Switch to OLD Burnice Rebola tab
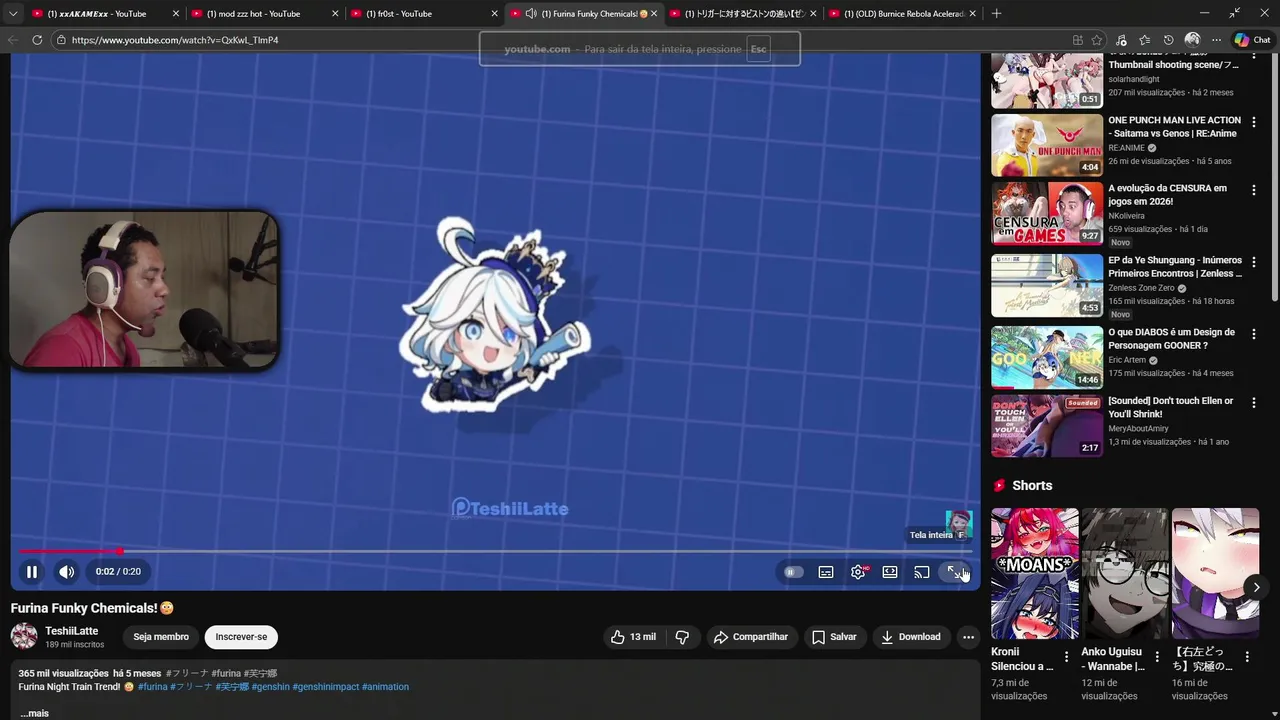Viewport: 1280px width, 720px height. click(x=902, y=14)
